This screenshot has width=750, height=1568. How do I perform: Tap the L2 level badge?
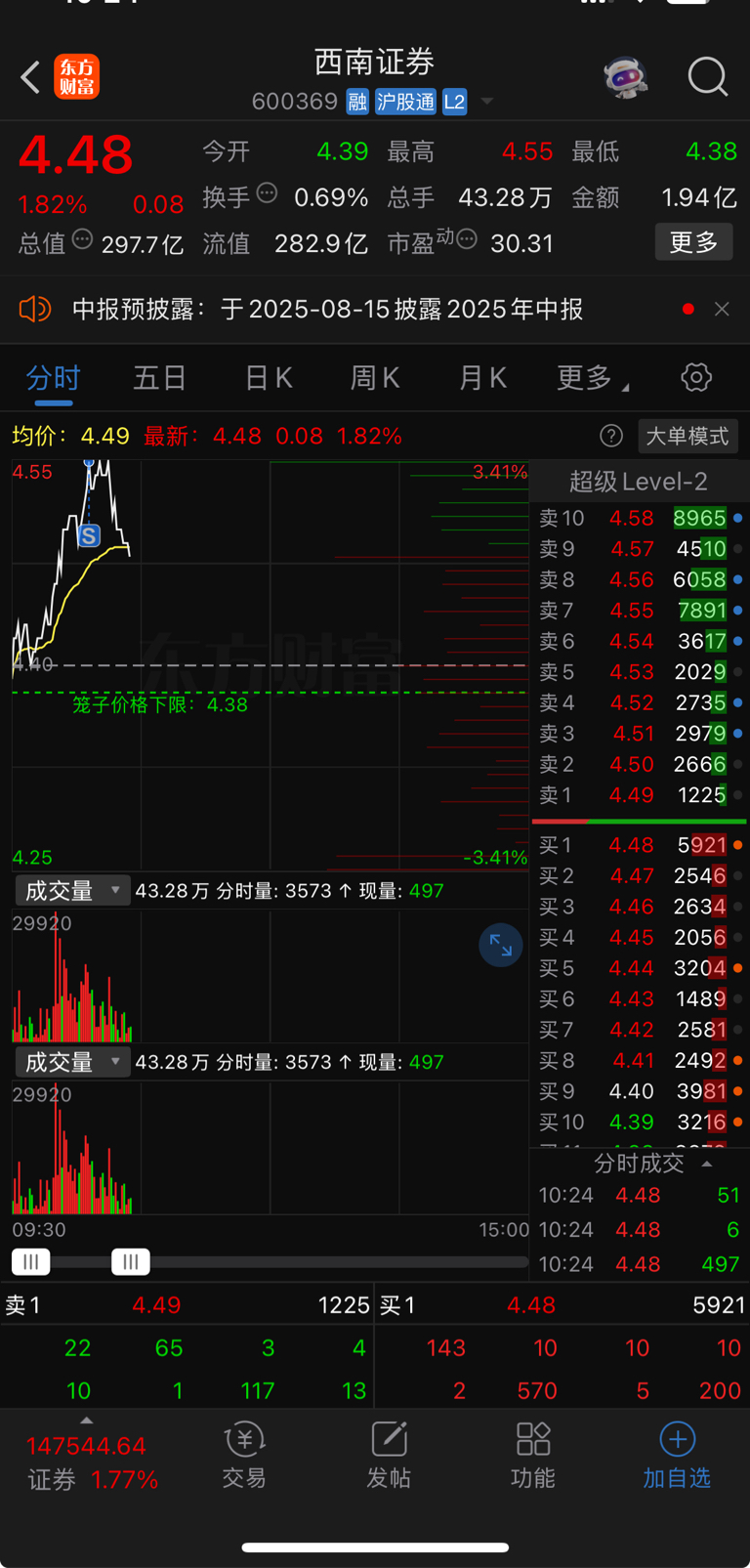point(454,102)
